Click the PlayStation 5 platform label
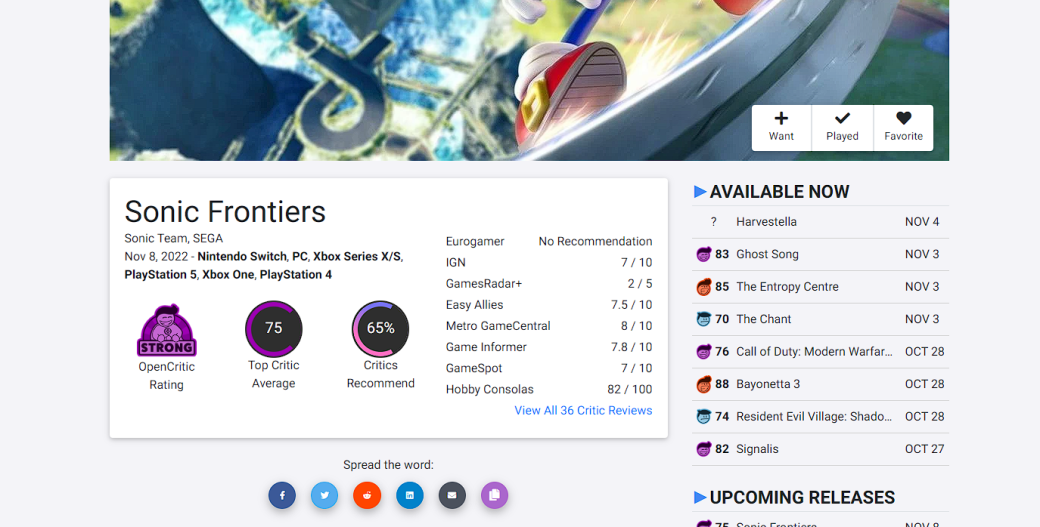 [161, 274]
